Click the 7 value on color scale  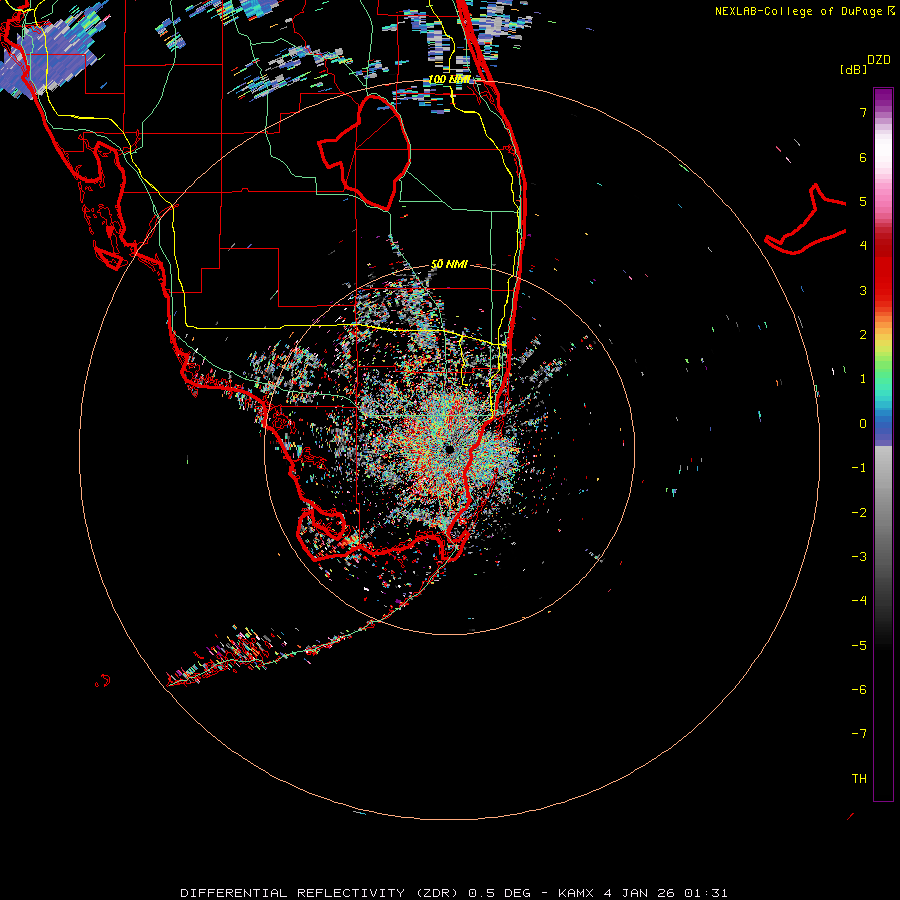[x=863, y=112]
